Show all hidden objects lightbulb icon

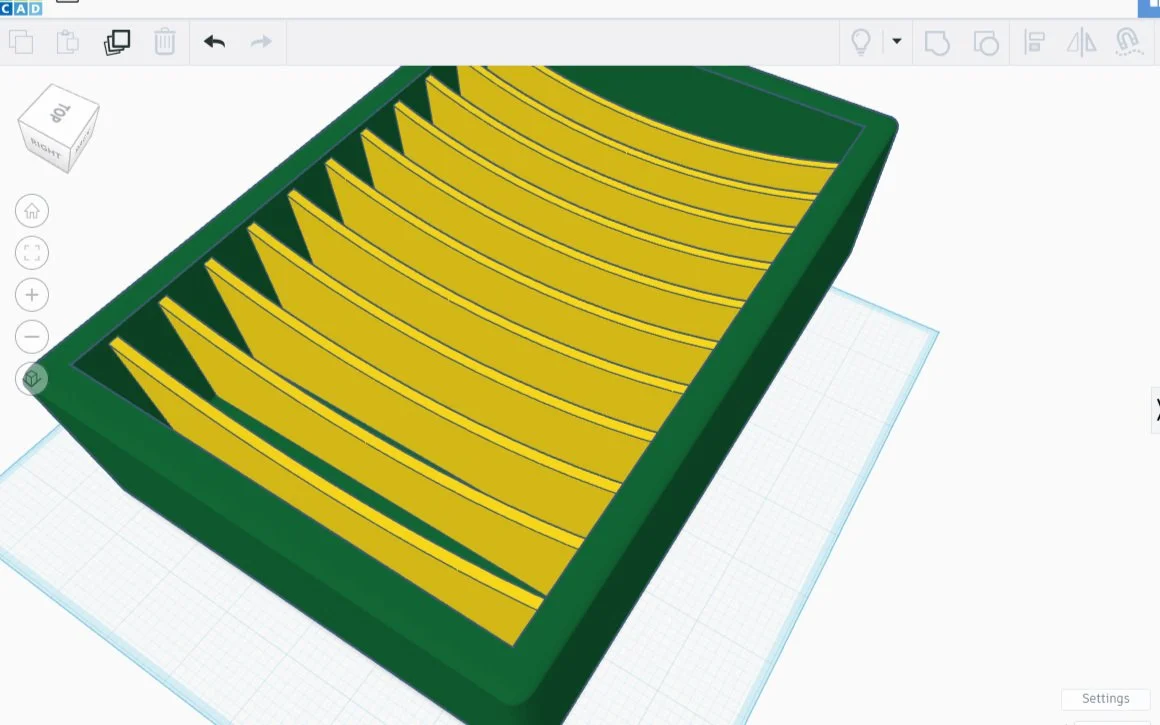(860, 42)
